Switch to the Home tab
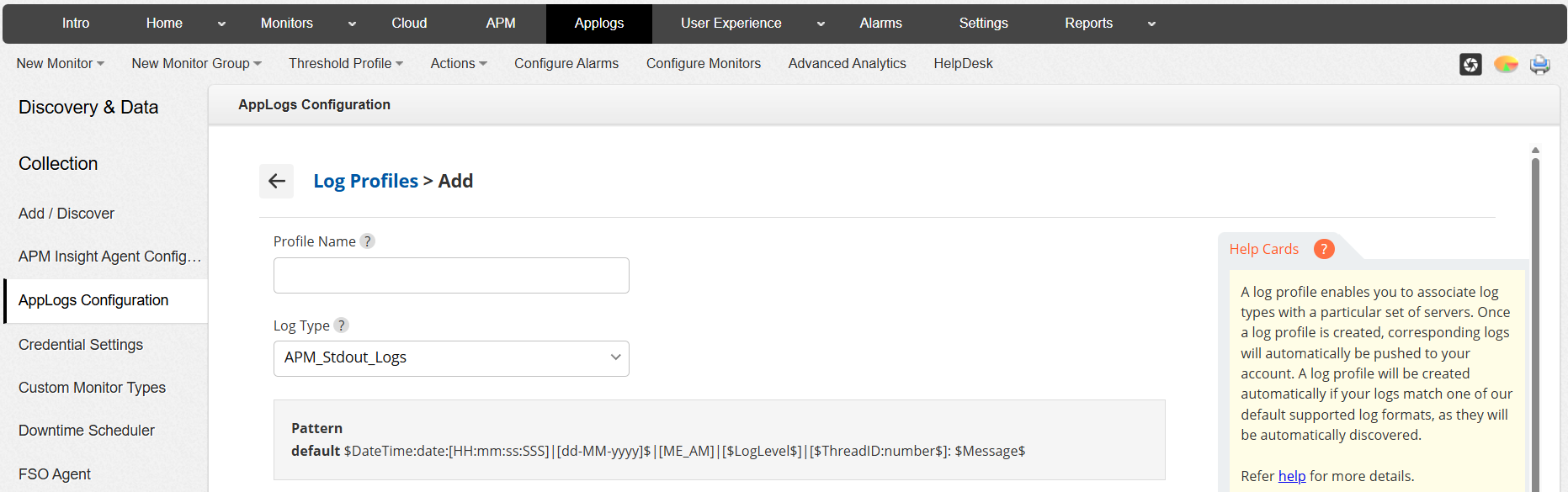Viewport: 1568px width, 492px height. (x=164, y=24)
